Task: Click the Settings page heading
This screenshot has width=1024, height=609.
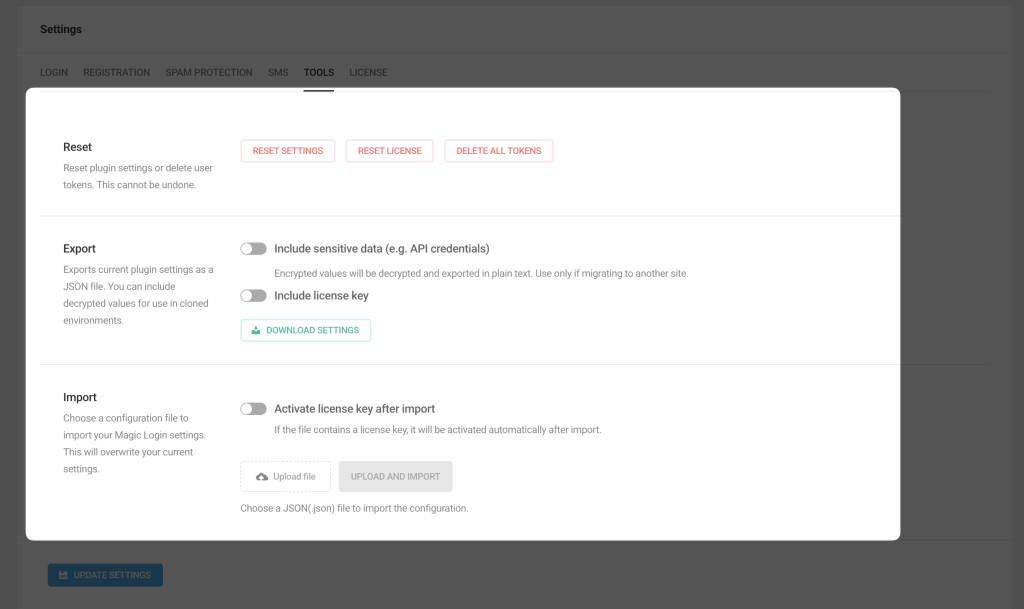Action: click(61, 29)
